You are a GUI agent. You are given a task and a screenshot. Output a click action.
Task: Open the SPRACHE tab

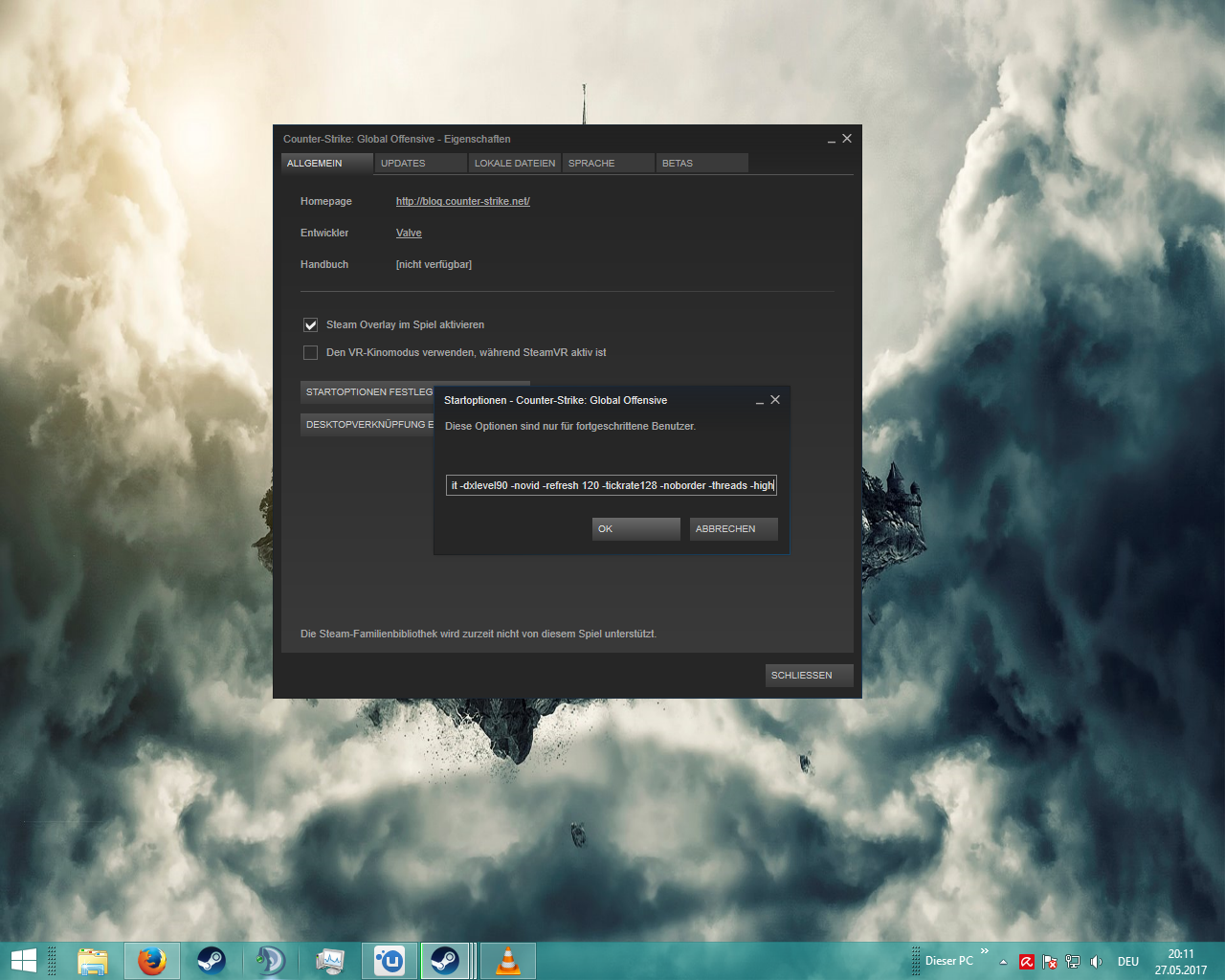608,164
